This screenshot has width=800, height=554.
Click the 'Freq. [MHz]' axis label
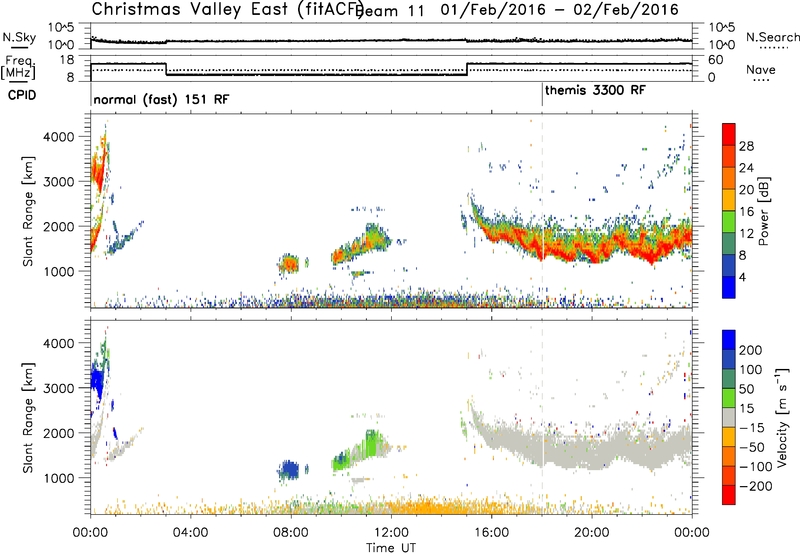tap(18, 67)
